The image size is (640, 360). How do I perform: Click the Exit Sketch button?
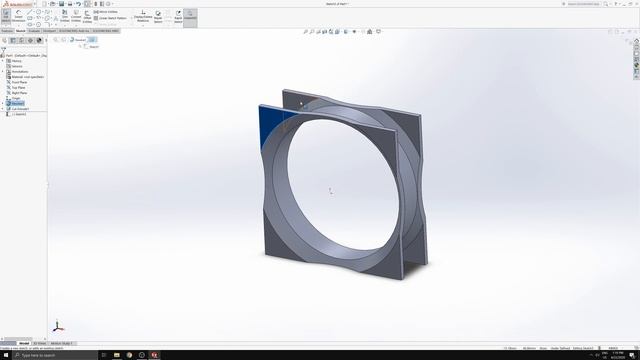tap(6, 16)
